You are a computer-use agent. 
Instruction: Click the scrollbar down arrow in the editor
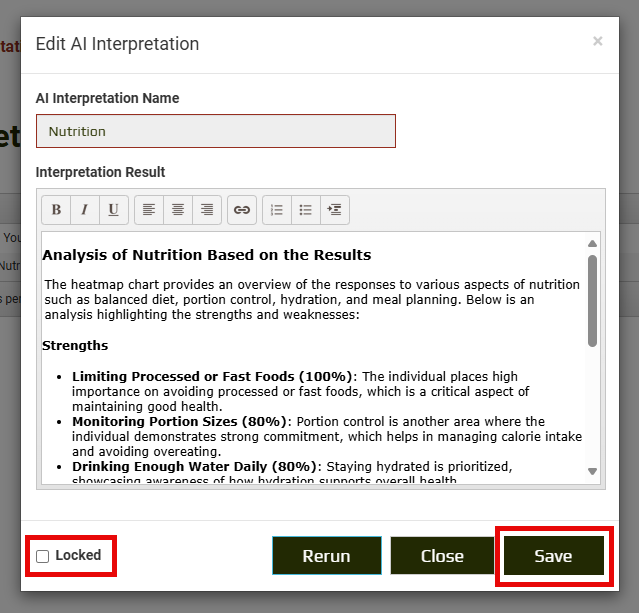(592, 471)
